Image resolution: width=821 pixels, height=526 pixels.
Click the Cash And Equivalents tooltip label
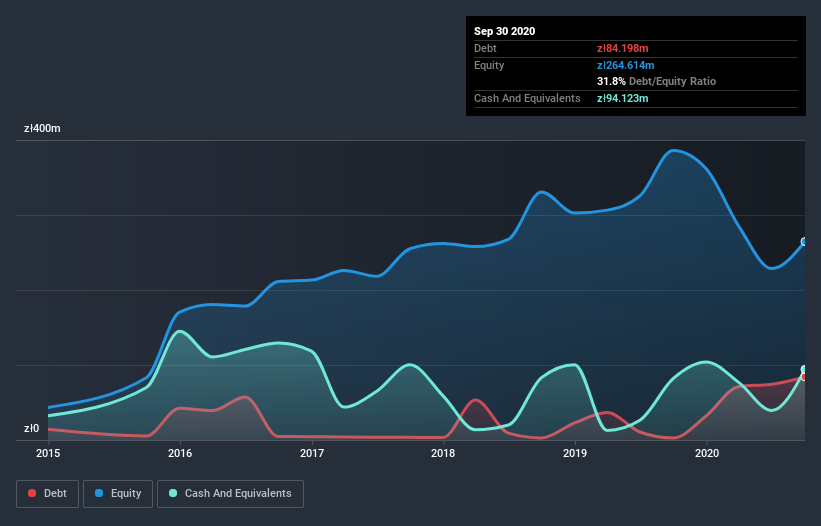(x=527, y=98)
